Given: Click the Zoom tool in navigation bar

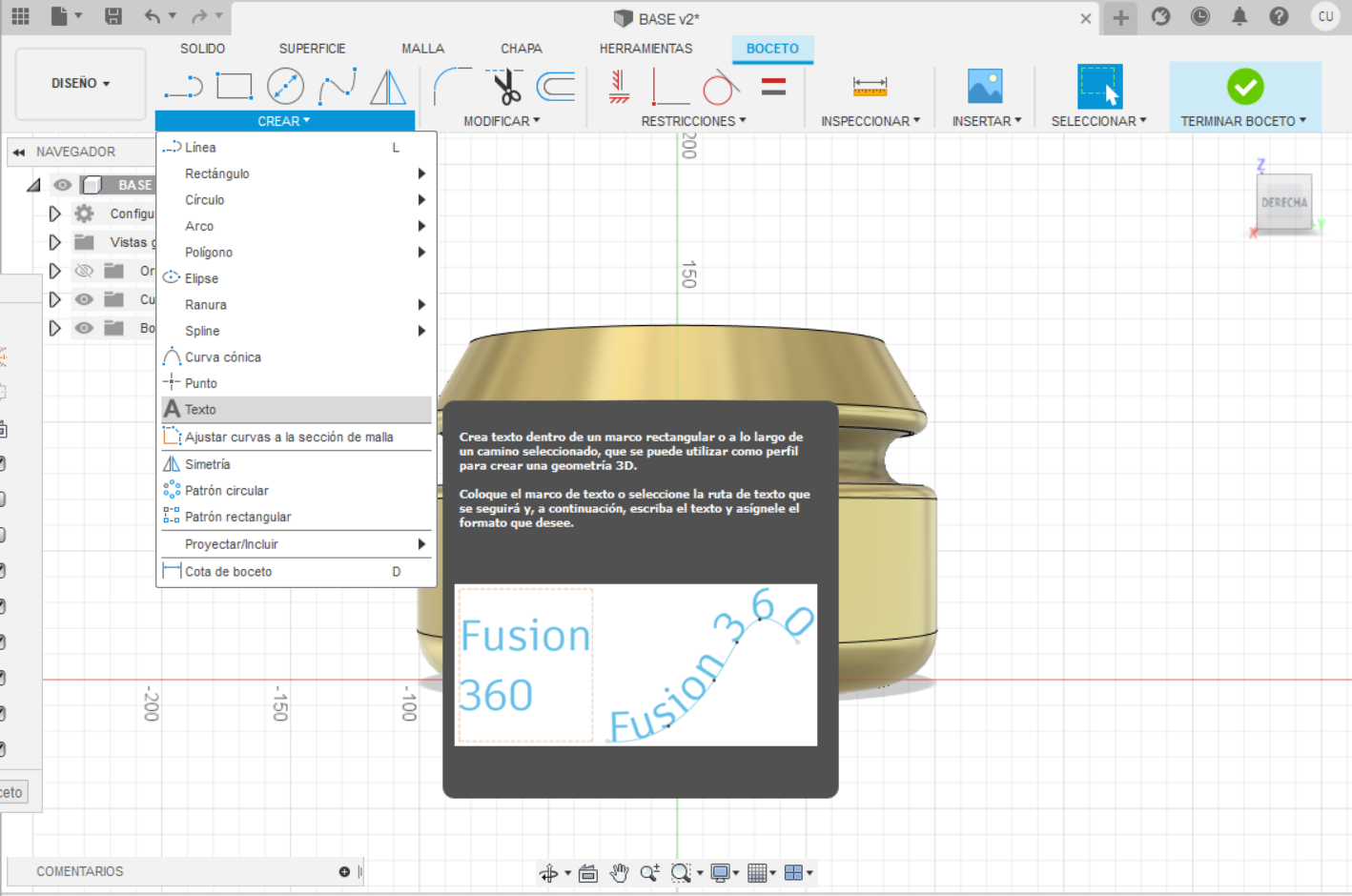Looking at the screenshot, I should pos(650,872).
